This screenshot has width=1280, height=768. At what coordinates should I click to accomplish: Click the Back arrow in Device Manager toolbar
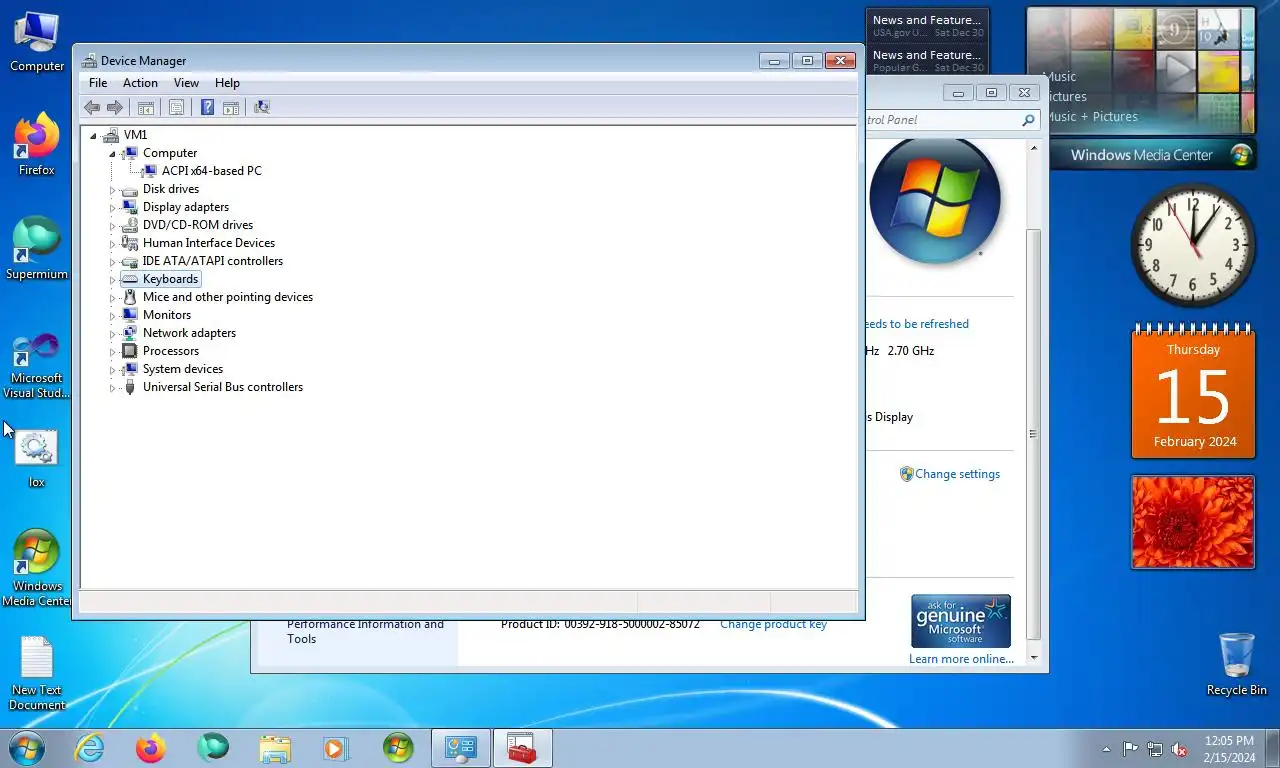(92, 107)
